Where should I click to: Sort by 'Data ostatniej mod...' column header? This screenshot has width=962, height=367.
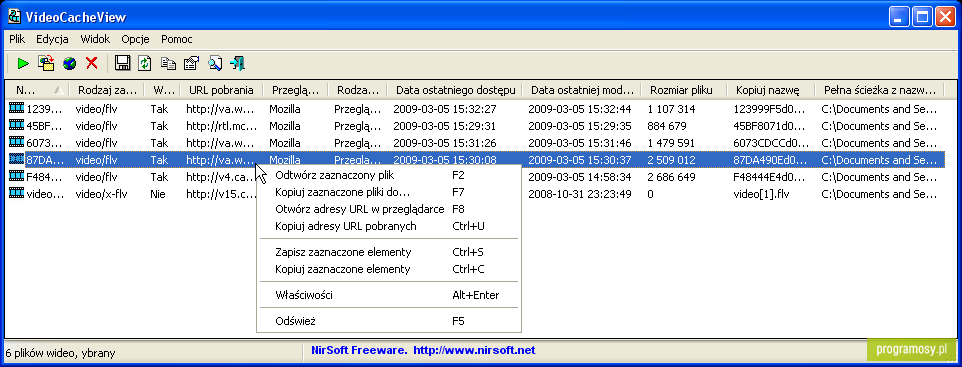[582, 90]
